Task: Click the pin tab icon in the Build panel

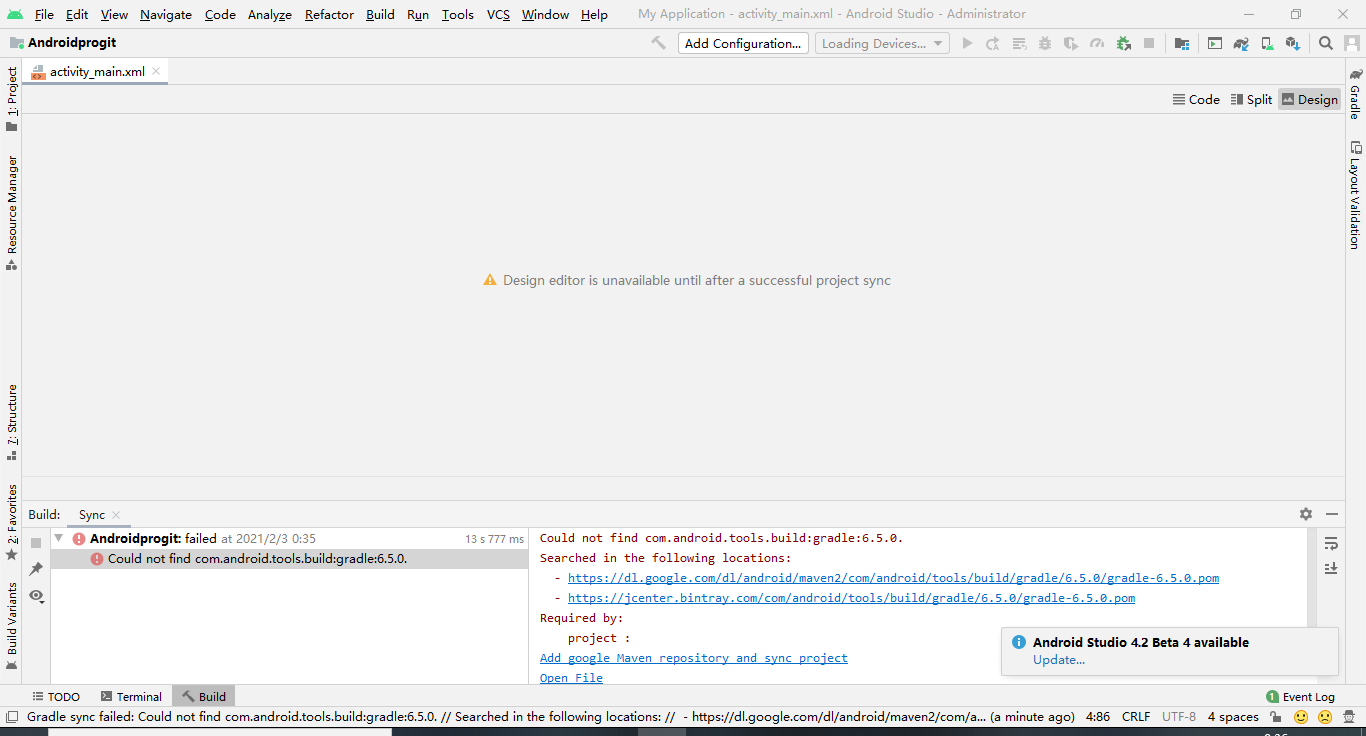Action: coord(36,568)
